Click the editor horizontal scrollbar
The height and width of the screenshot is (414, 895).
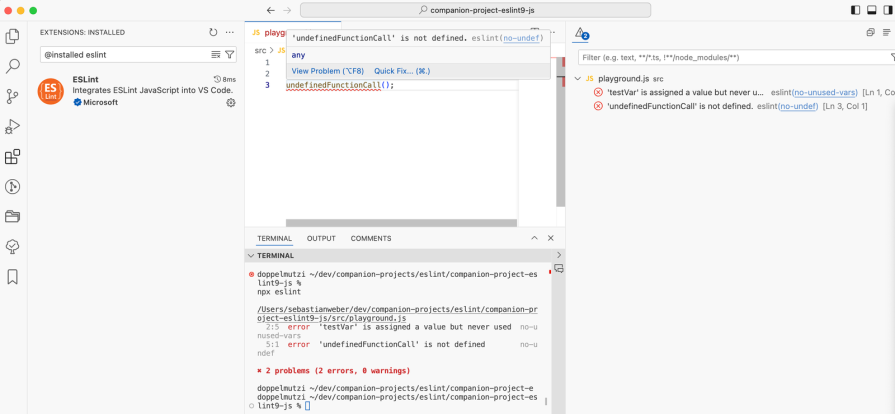pos(400,223)
